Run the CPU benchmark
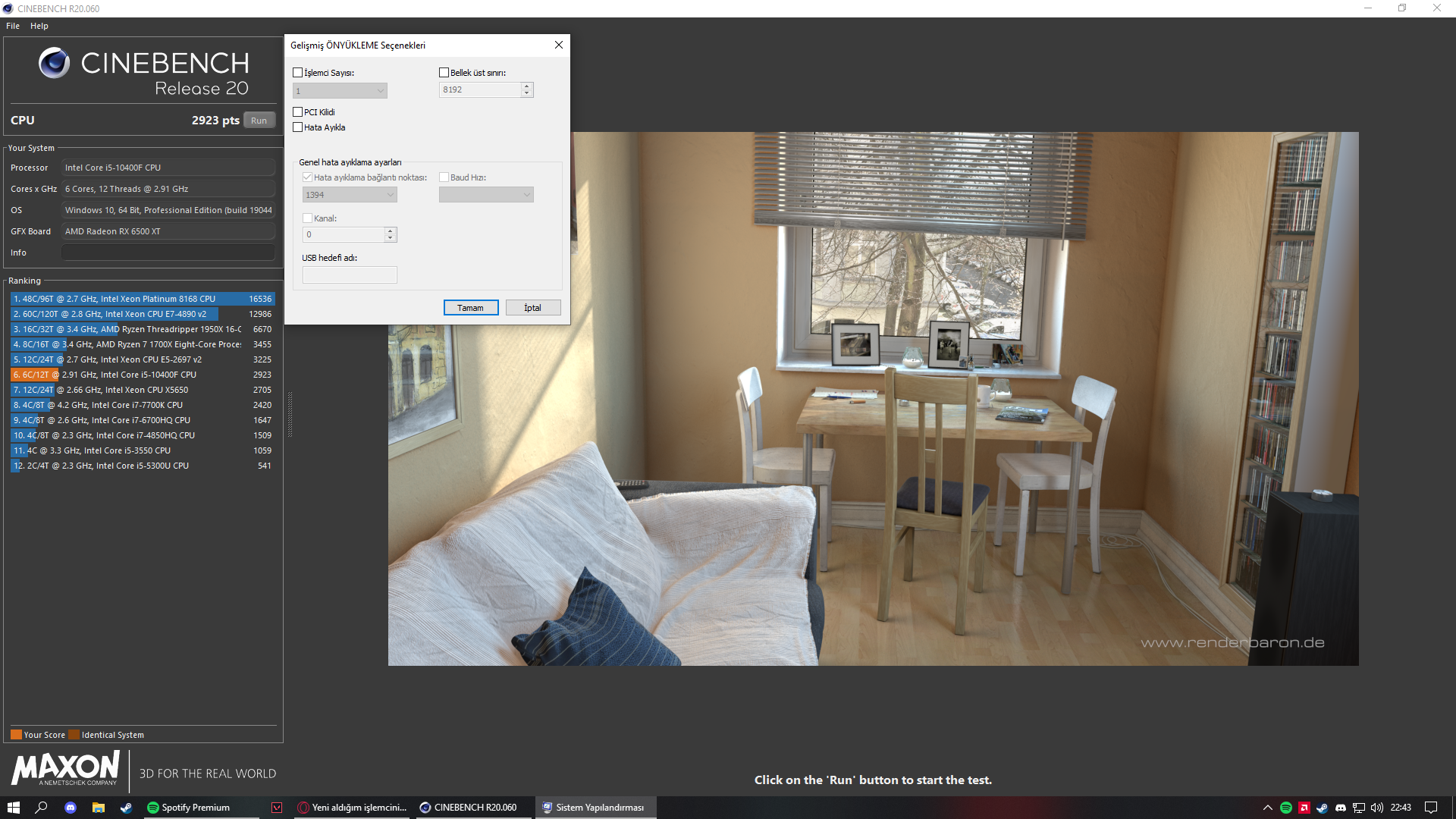 259,121
